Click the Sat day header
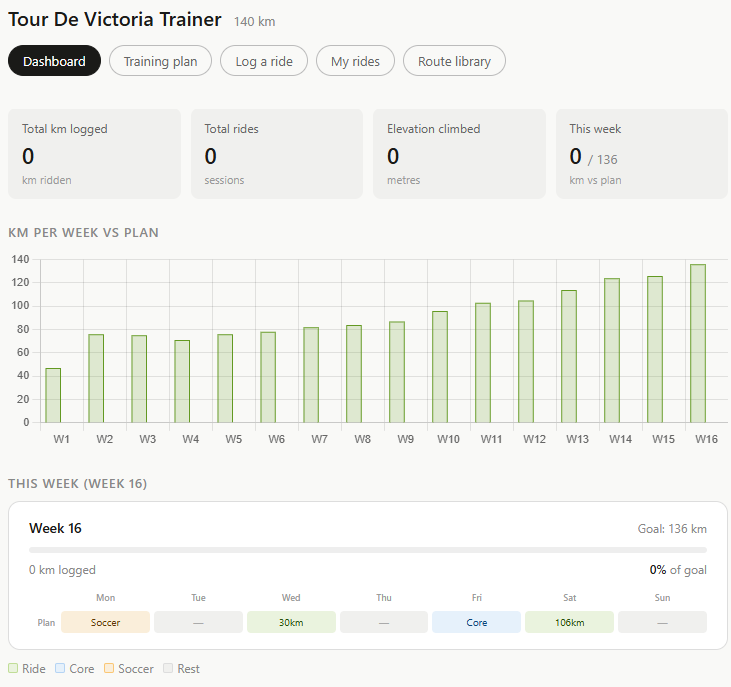731x687 pixels. [x=569, y=598]
